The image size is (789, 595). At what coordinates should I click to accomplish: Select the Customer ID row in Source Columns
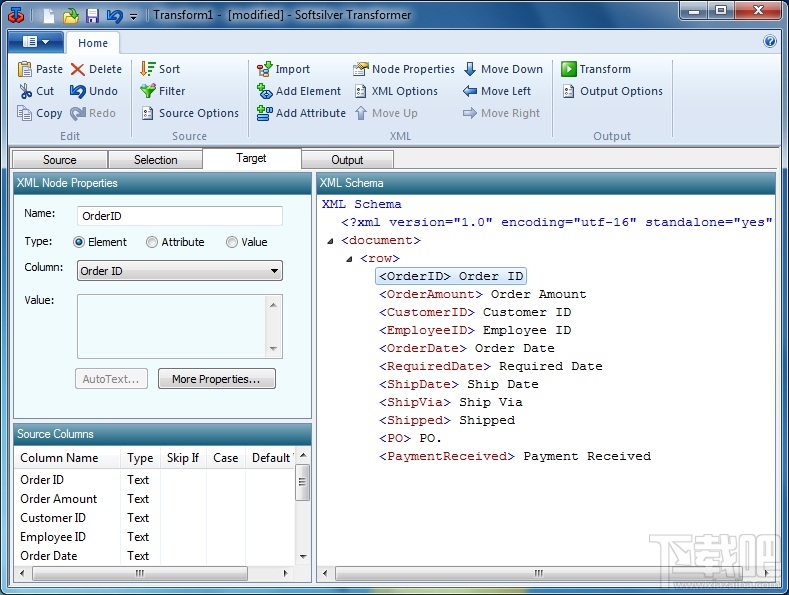pos(155,518)
